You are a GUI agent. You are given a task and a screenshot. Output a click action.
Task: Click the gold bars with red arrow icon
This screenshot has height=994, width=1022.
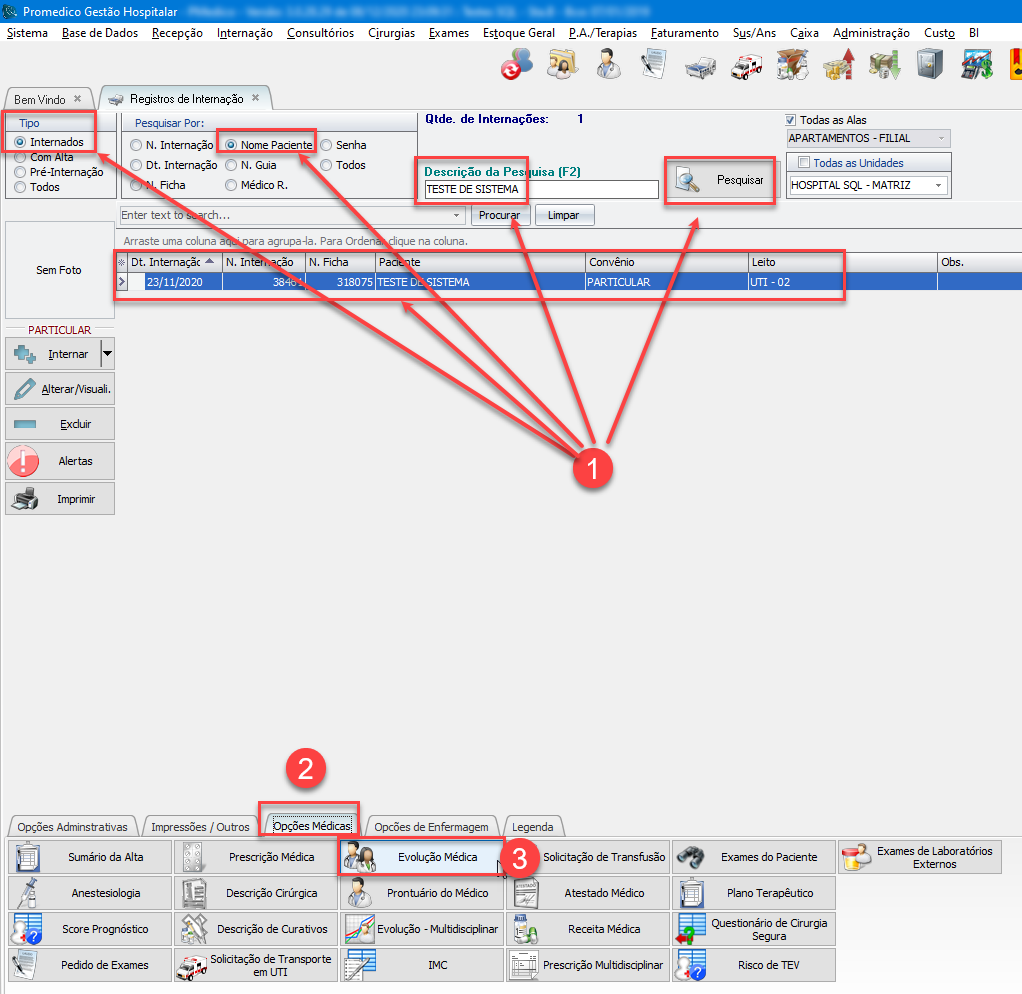coord(838,66)
